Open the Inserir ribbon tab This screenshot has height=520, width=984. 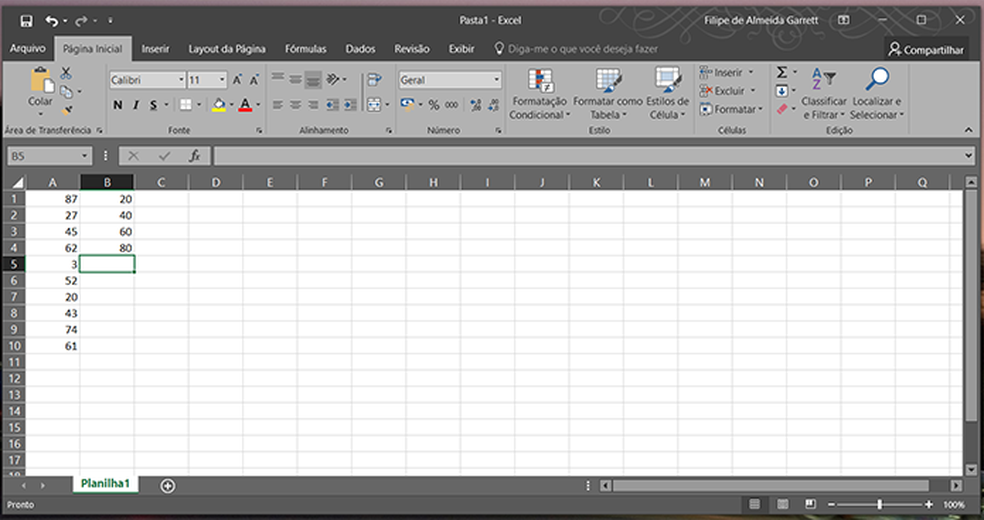155,48
